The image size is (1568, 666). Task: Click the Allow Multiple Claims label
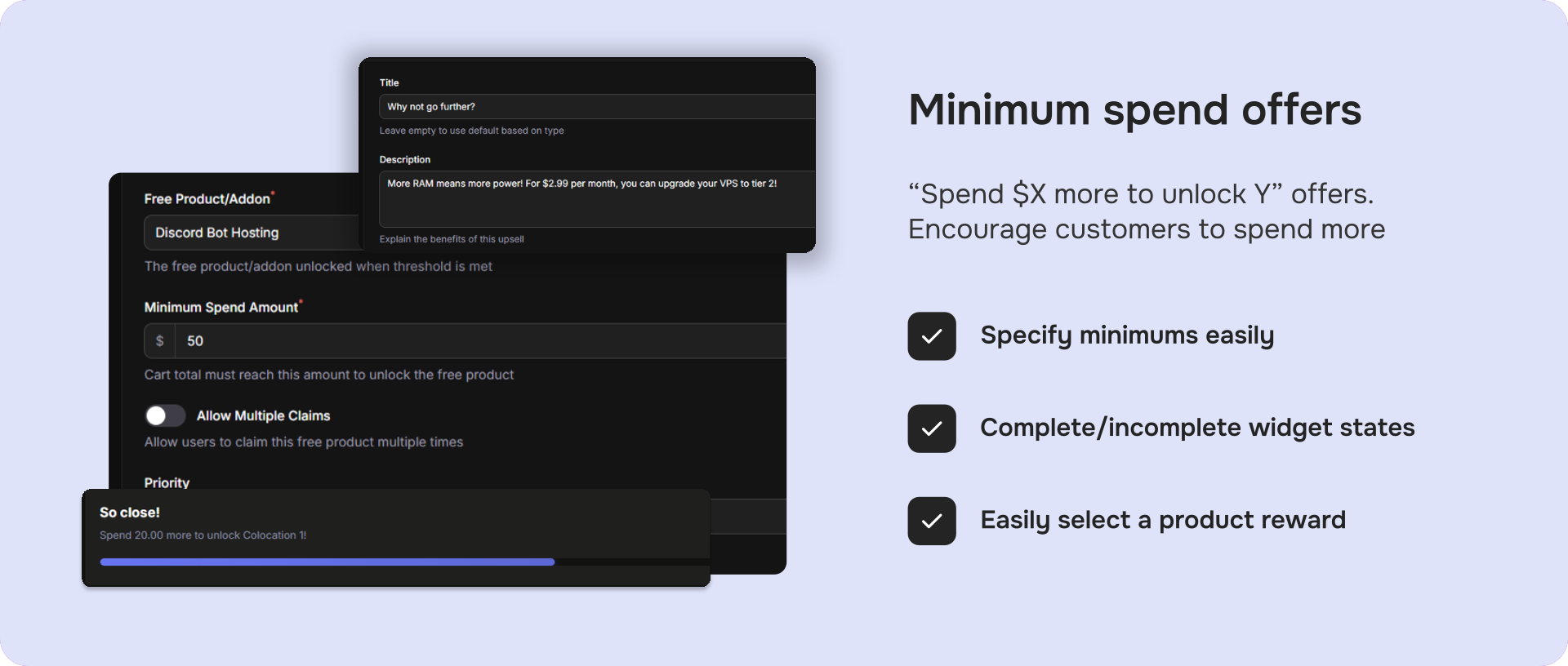[x=263, y=416]
